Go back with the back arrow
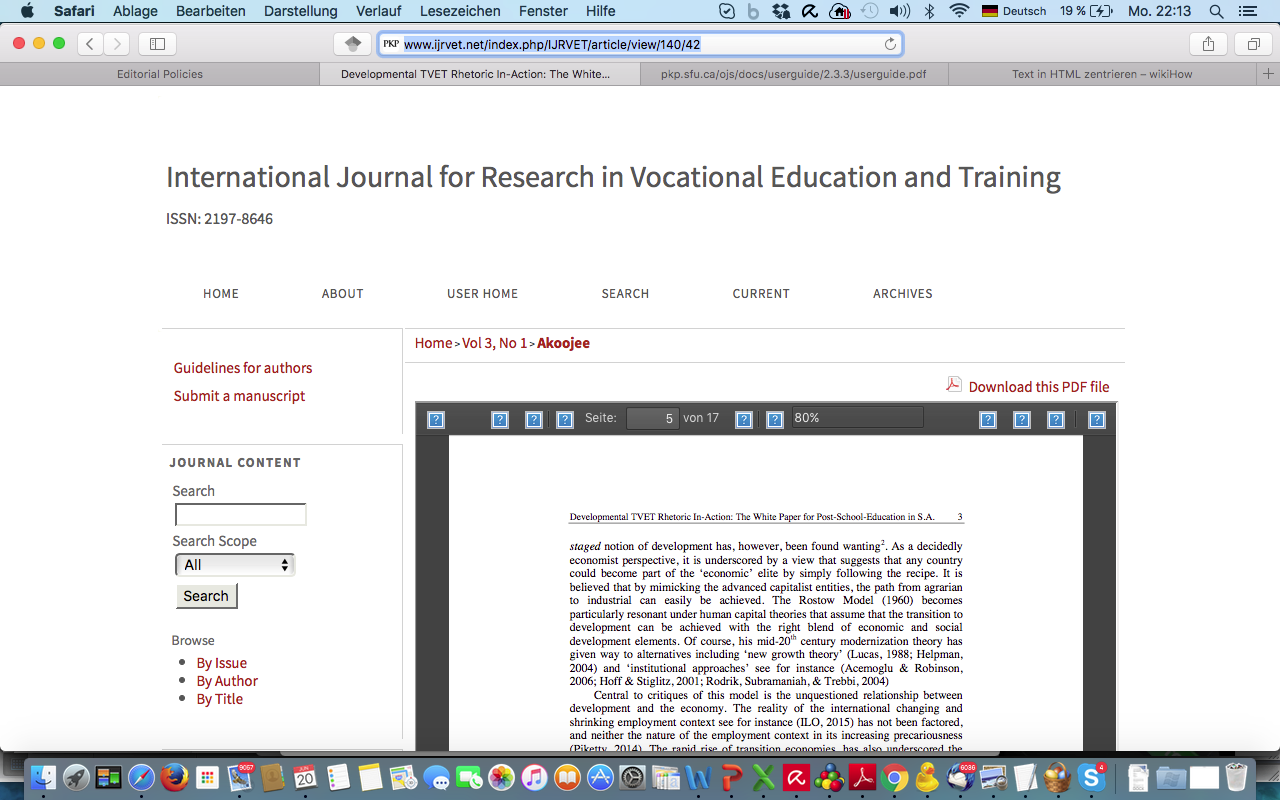1280x800 pixels. pyautogui.click(x=91, y=44)
